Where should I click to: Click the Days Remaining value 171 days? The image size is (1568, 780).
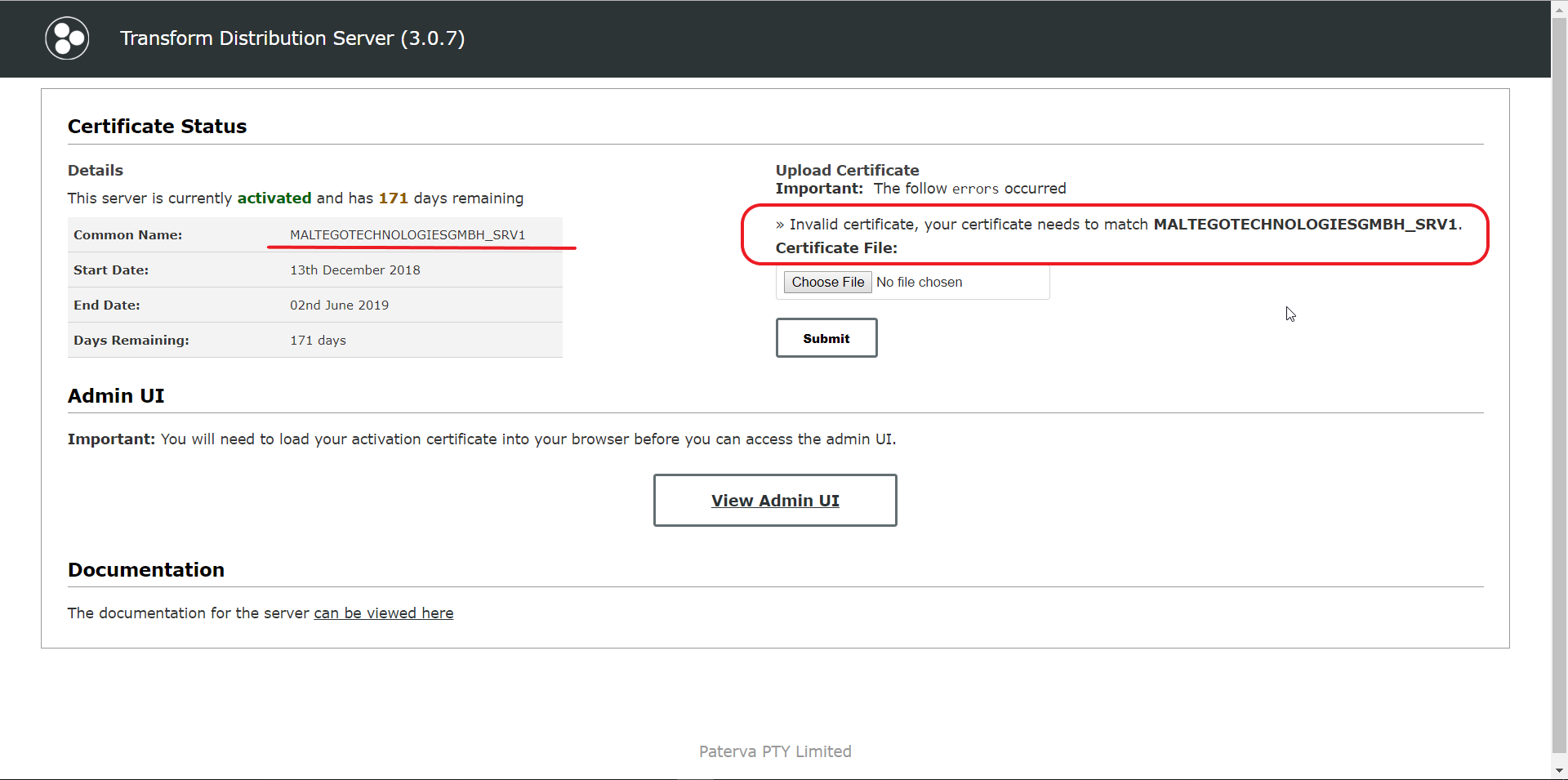click(x=318, y=341)
